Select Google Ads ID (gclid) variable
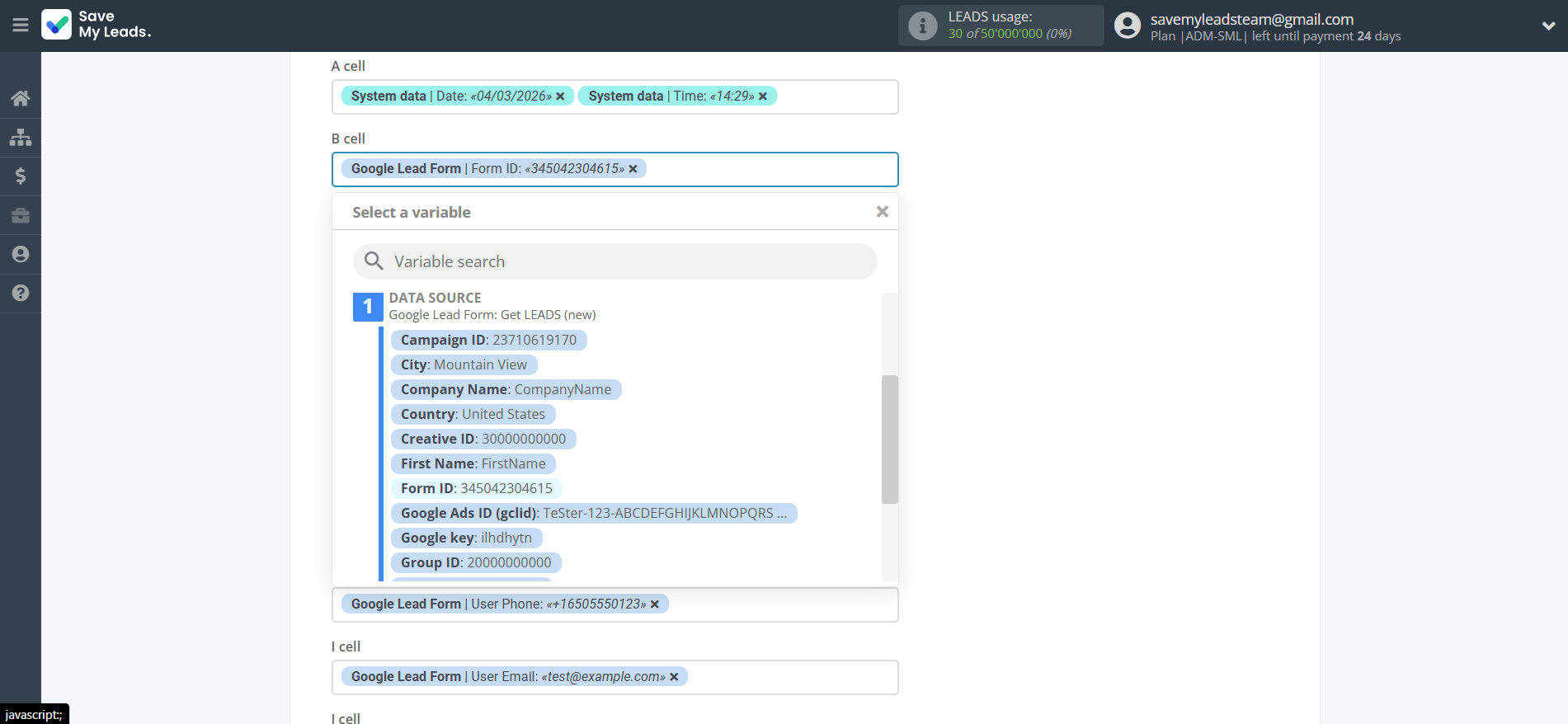1568x724 pixels. [x=594, y=513]
